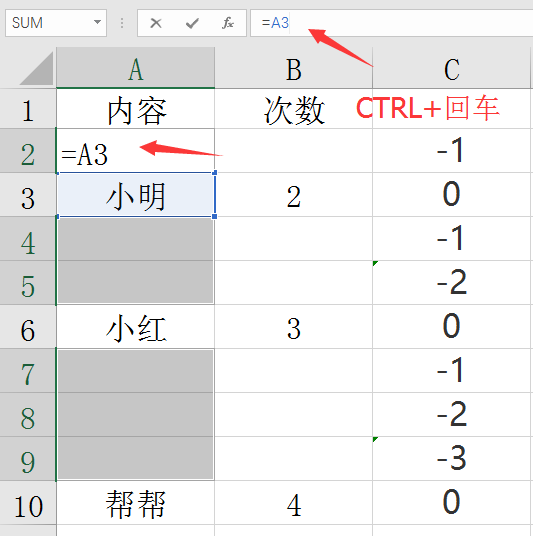Click cell B6 with value 3
533x536 pixels.
coord(293,327)
